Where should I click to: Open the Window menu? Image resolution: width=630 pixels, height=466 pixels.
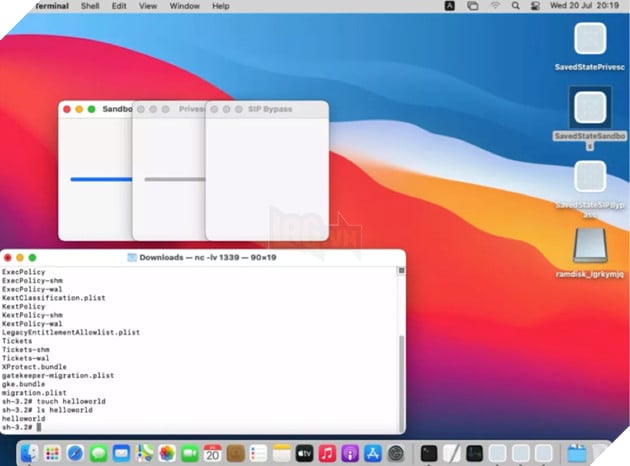click(x=184, y=6)
